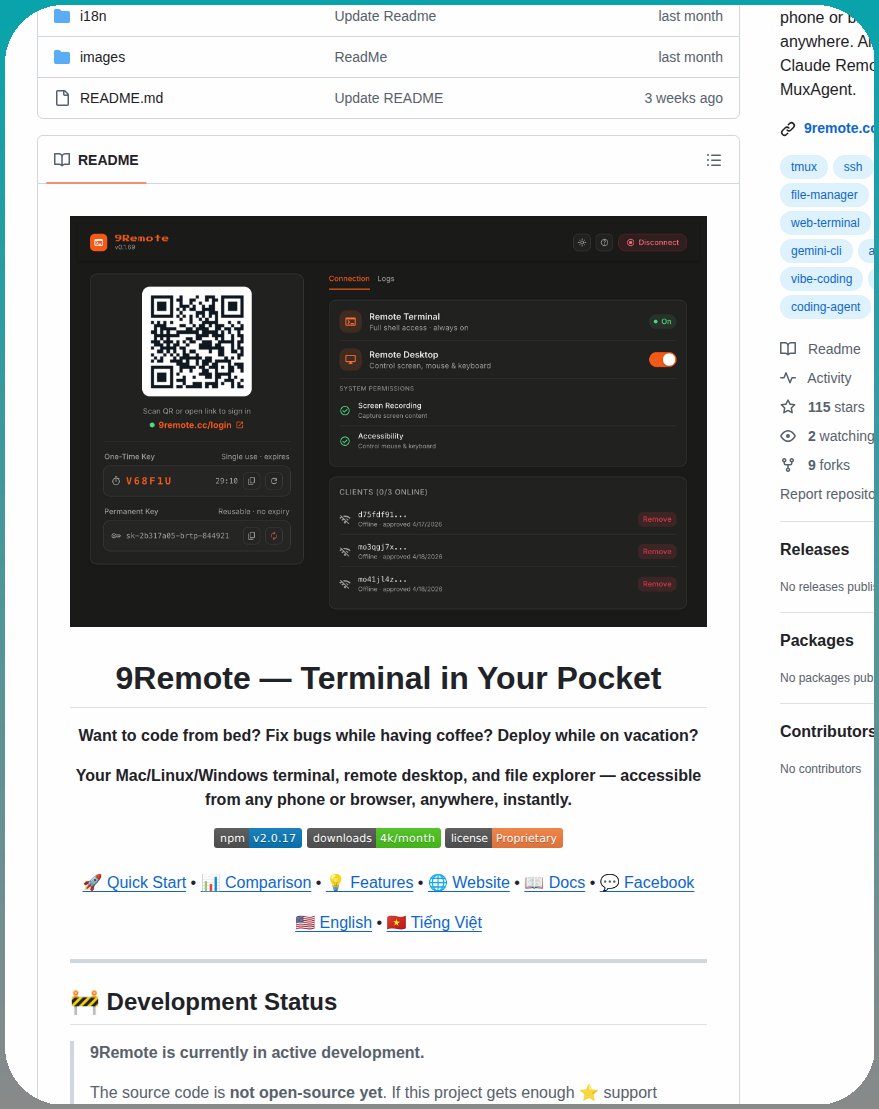Screen dimensions: 879x1109
Task: Open the README outline menu
Action: [714, 161]
